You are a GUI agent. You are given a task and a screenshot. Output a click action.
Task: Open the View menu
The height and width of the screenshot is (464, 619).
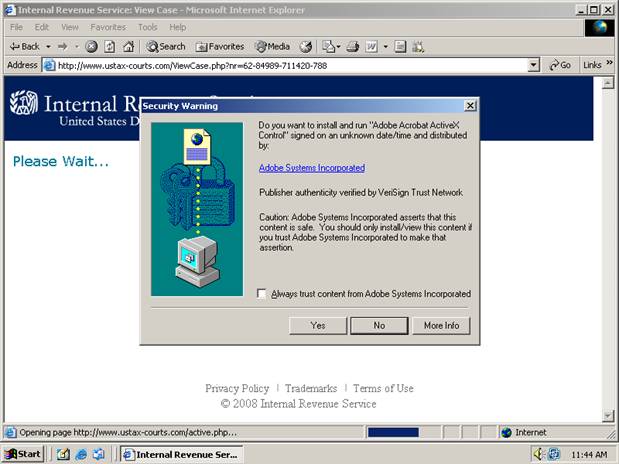click(x=69, y=27)
